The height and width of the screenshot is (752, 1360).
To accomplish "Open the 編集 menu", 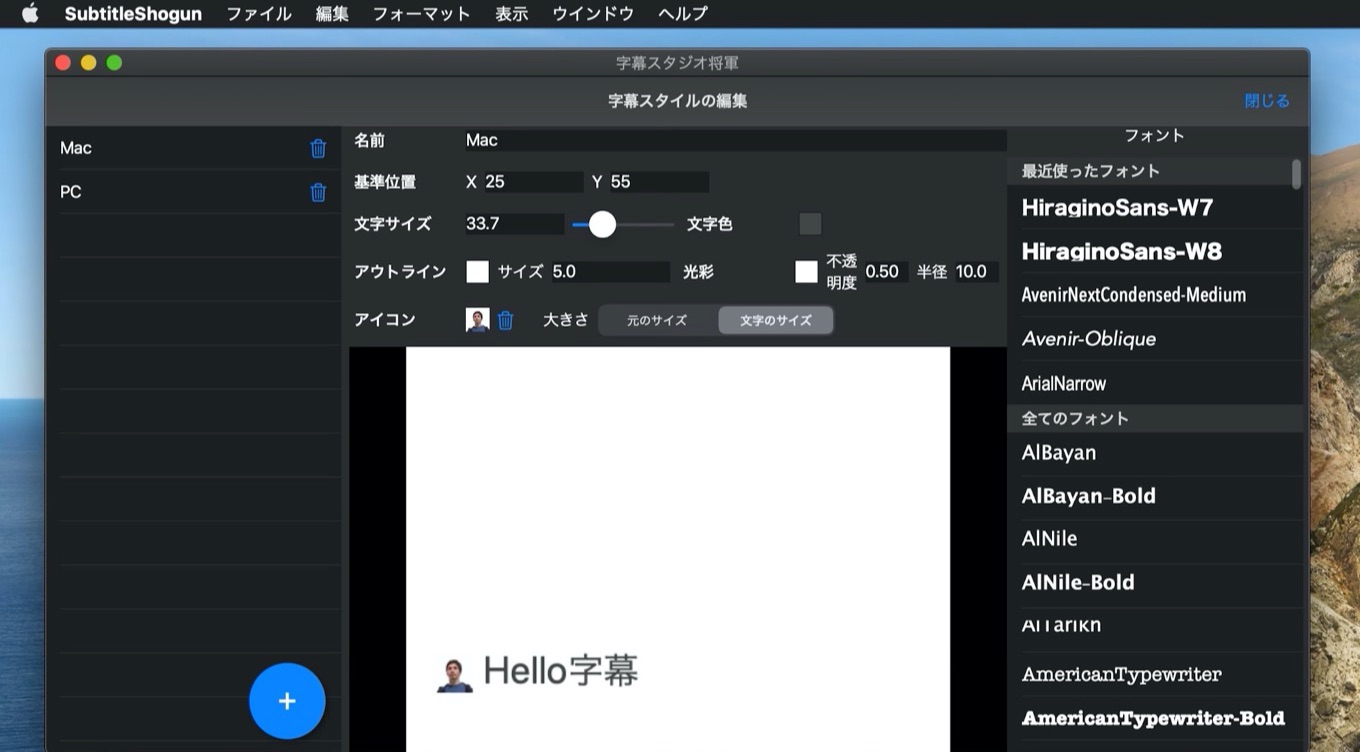I will click(x=332, y=14).
